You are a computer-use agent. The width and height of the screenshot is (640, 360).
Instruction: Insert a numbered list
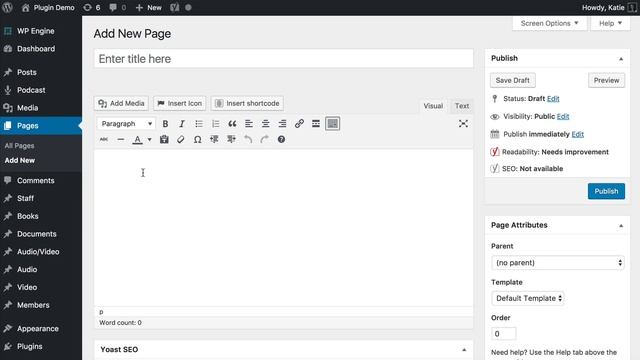coord(216,124)
